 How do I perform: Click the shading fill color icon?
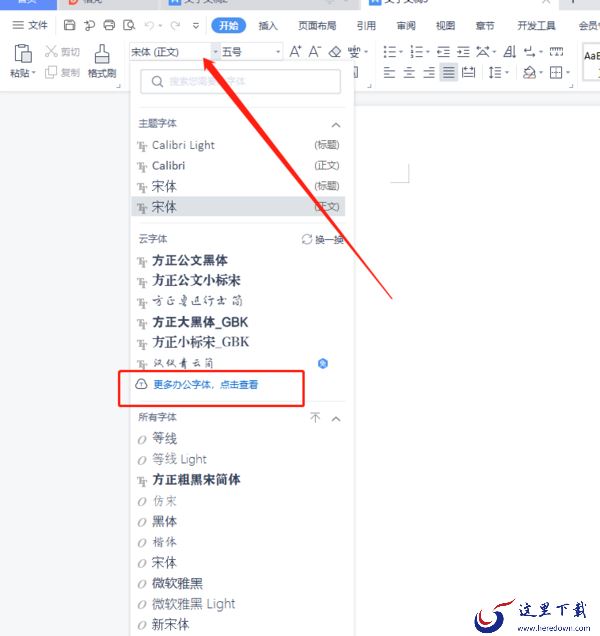[529, 73]
